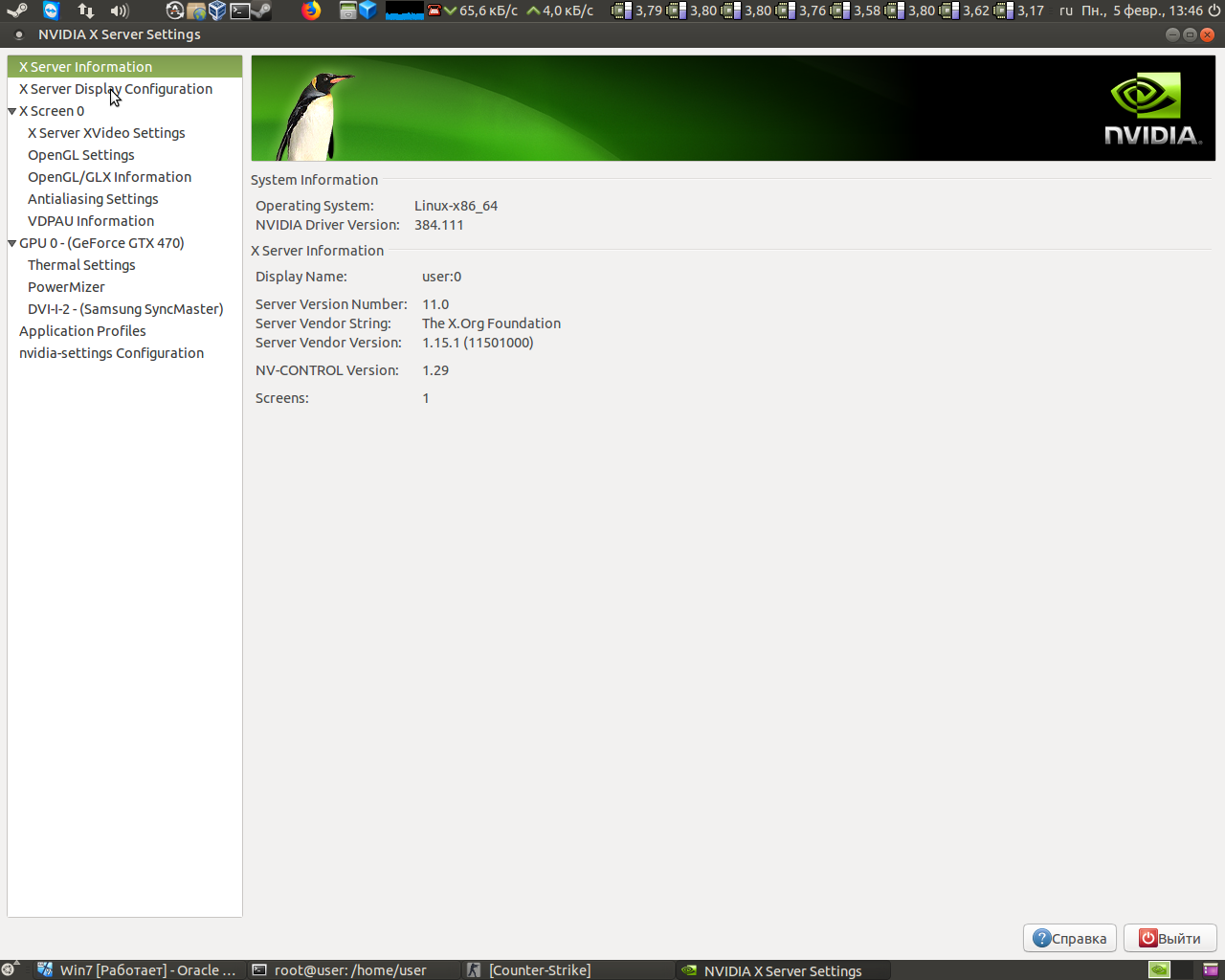Click the Справка help button

coord(1070,938)
